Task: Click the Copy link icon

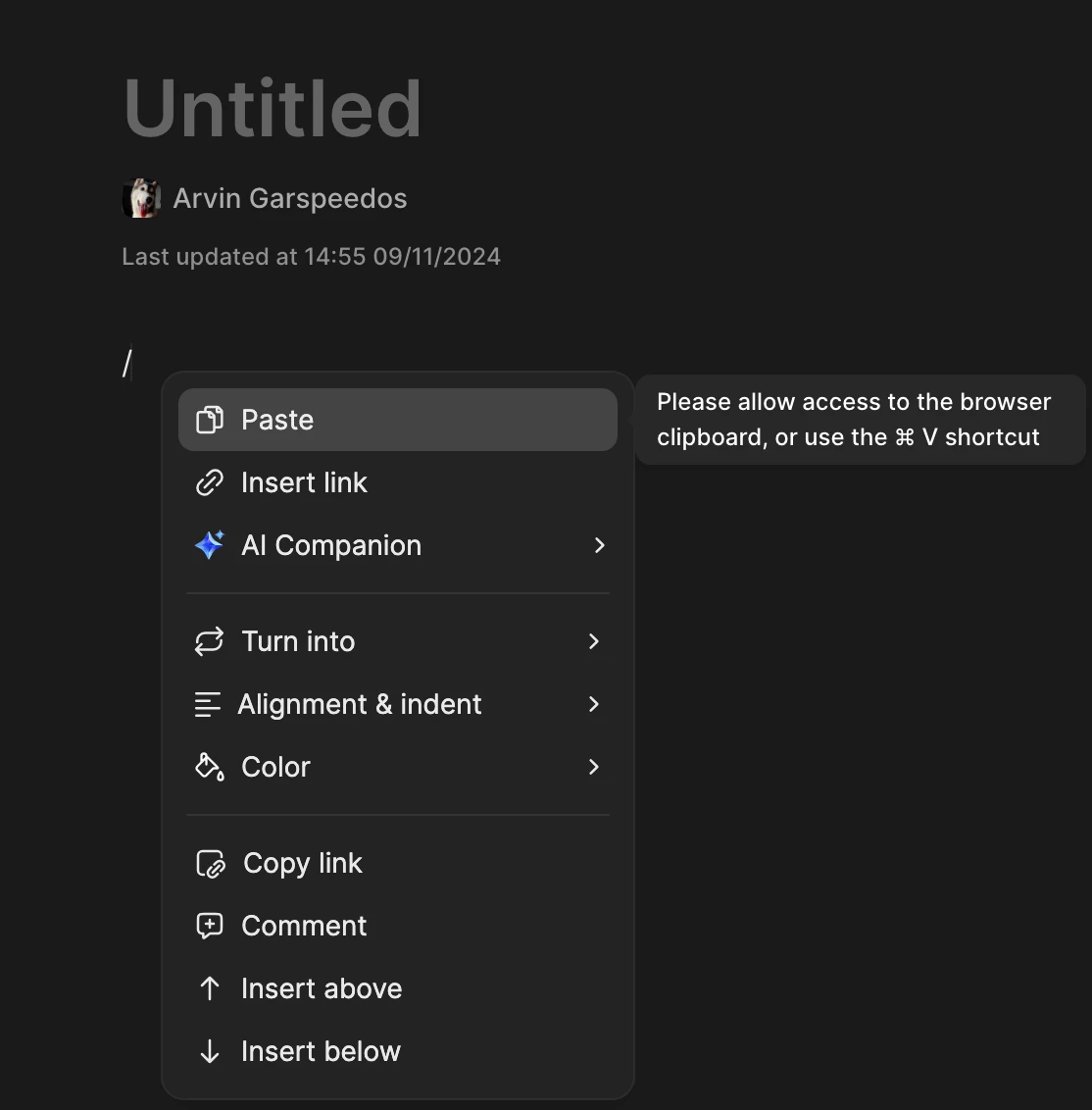Action: (x=210, y=863)
